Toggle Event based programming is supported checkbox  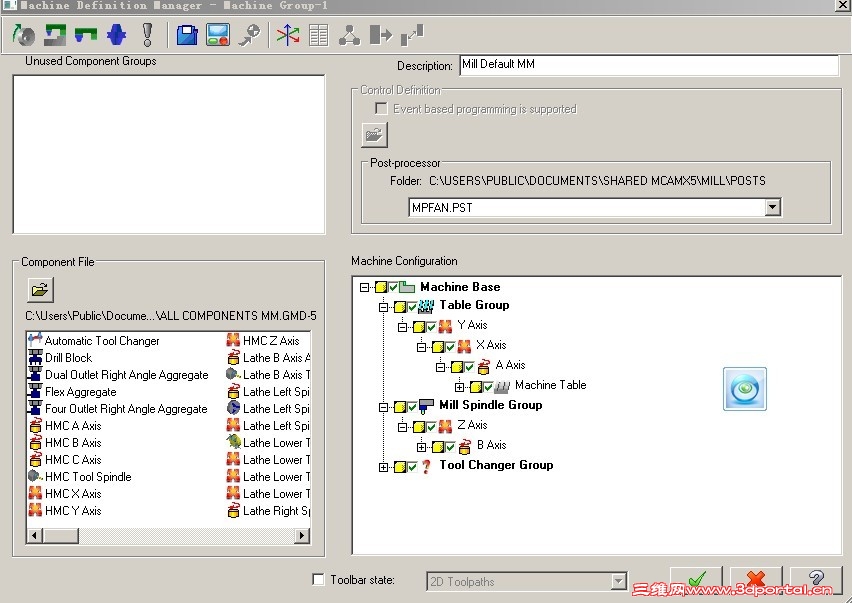(381, 109)
